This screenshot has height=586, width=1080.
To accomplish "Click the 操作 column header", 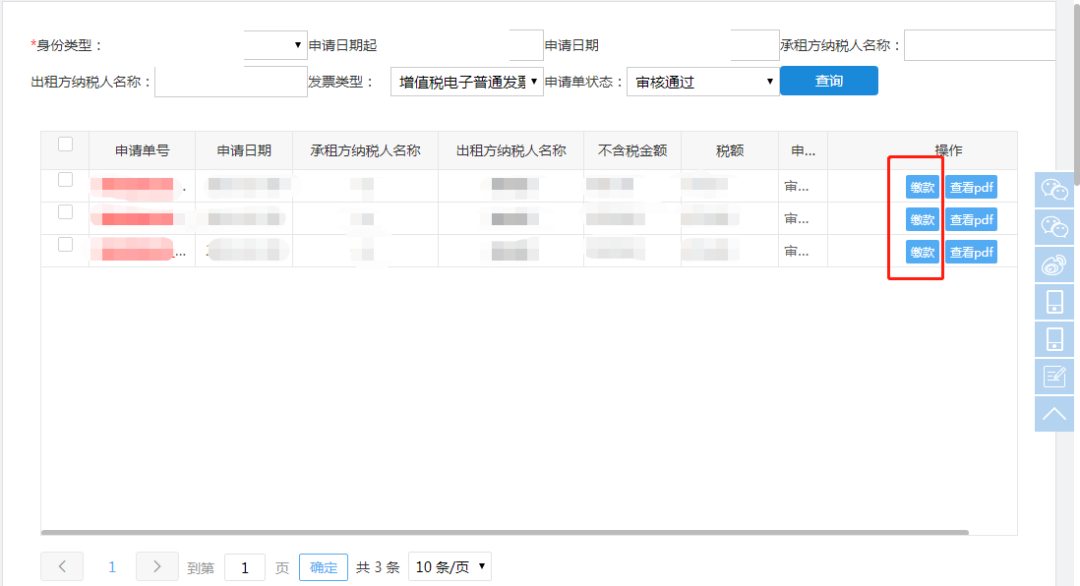I will [x=948, y=150].
